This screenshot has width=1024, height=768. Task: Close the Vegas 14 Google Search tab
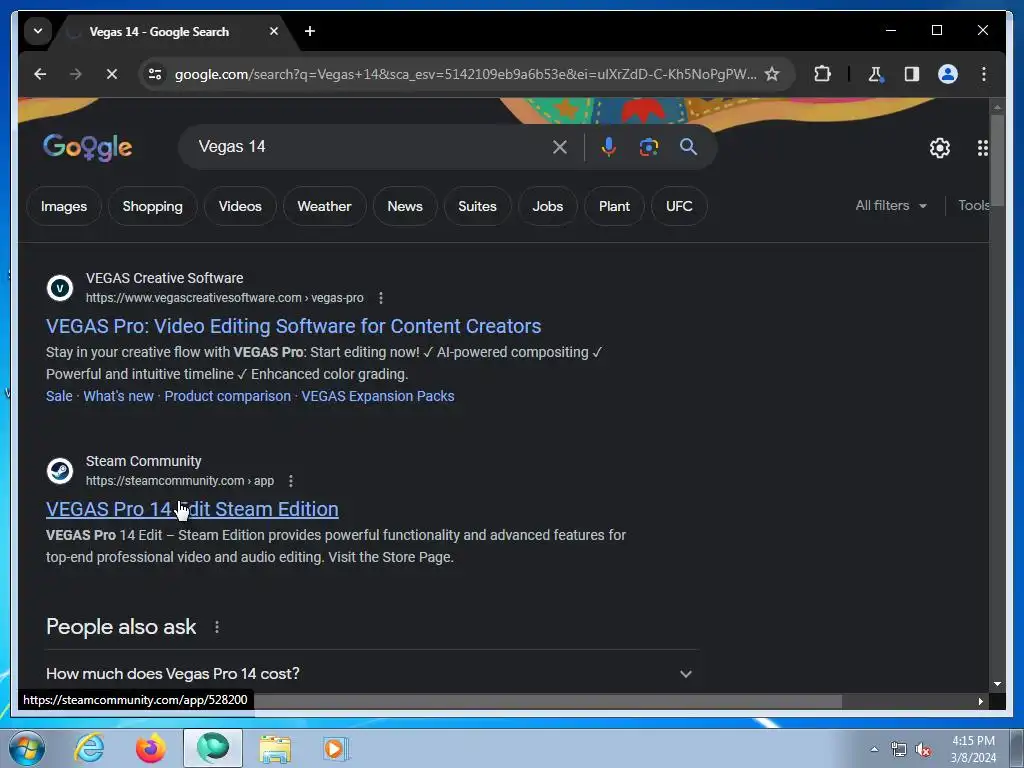(274, 31)
